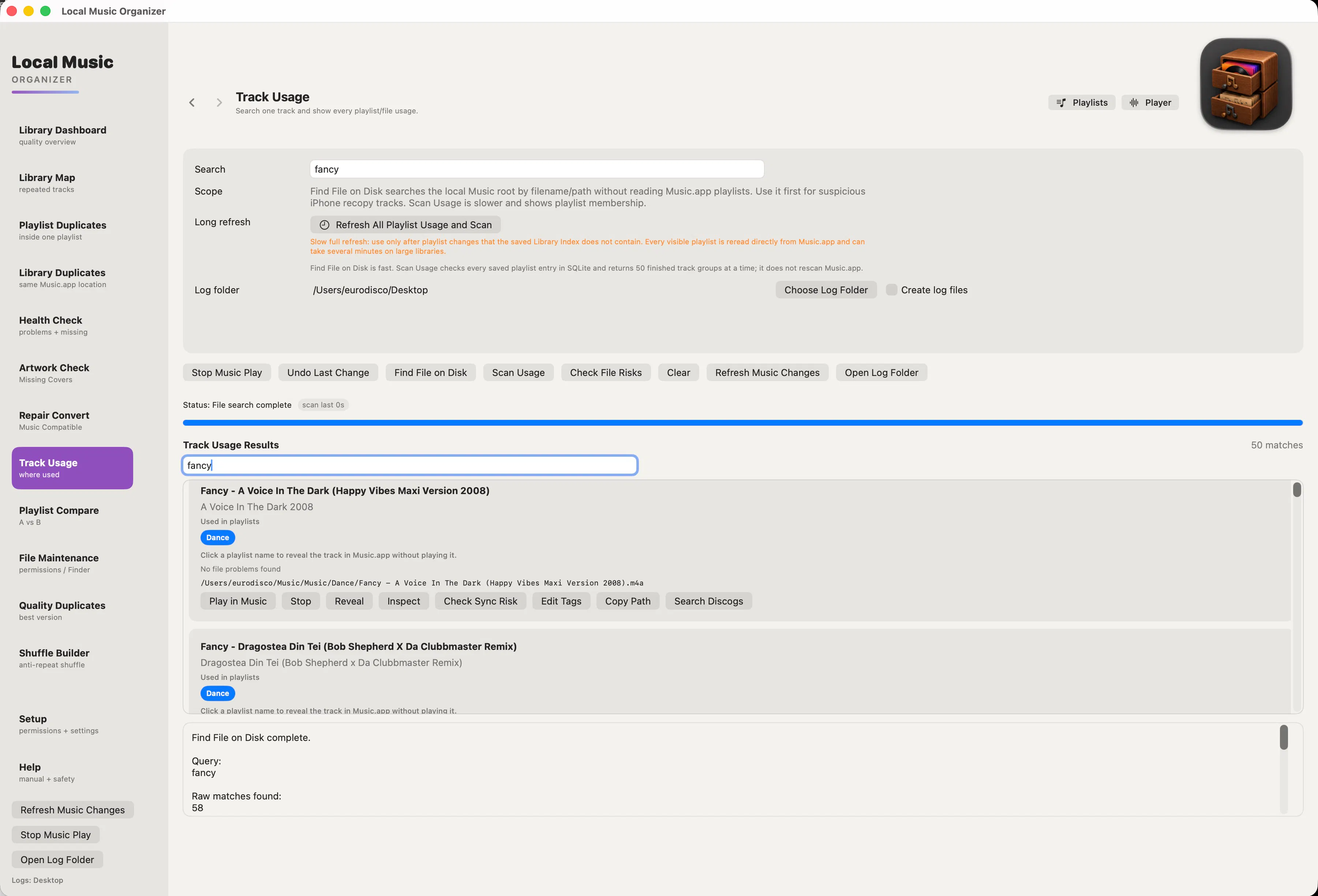Click Stop button in the first result card
Viewport: 1318px width, 896px height.
300,601
